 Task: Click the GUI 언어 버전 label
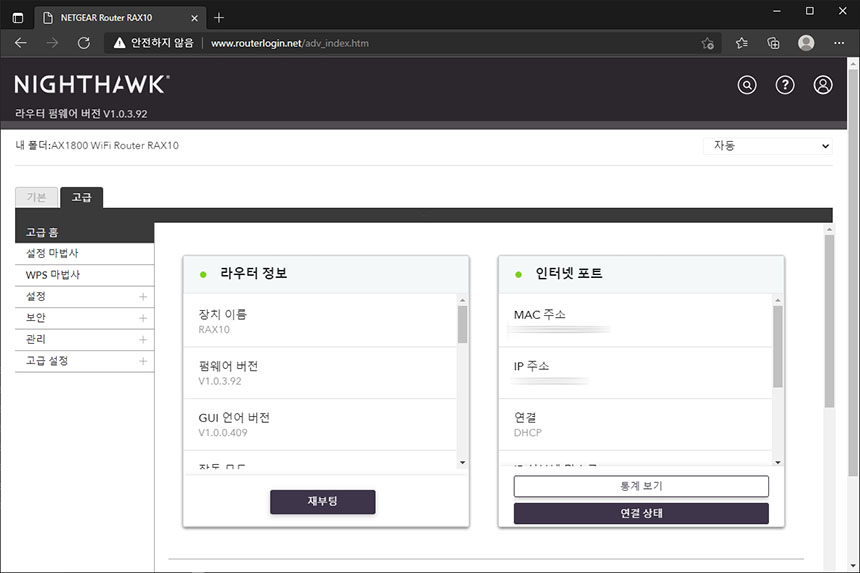[234, 418]
